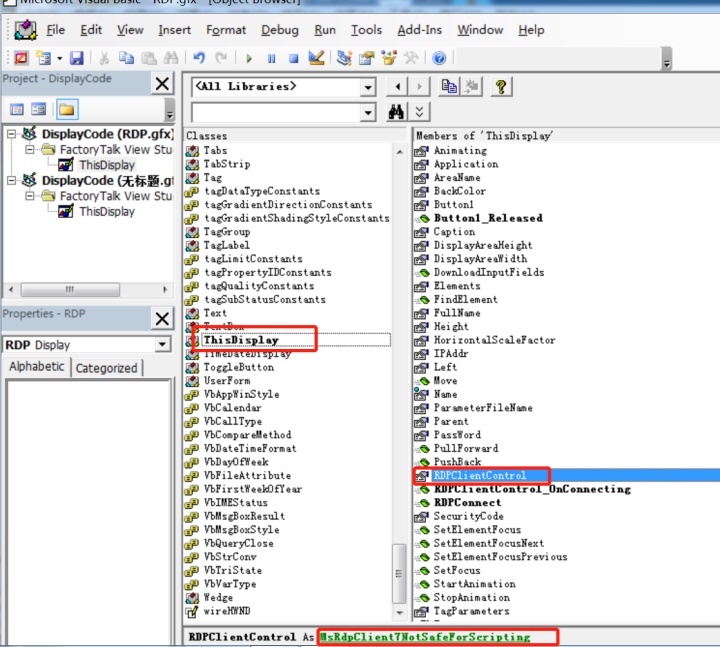Open the File menu

[x=56, y=30]
